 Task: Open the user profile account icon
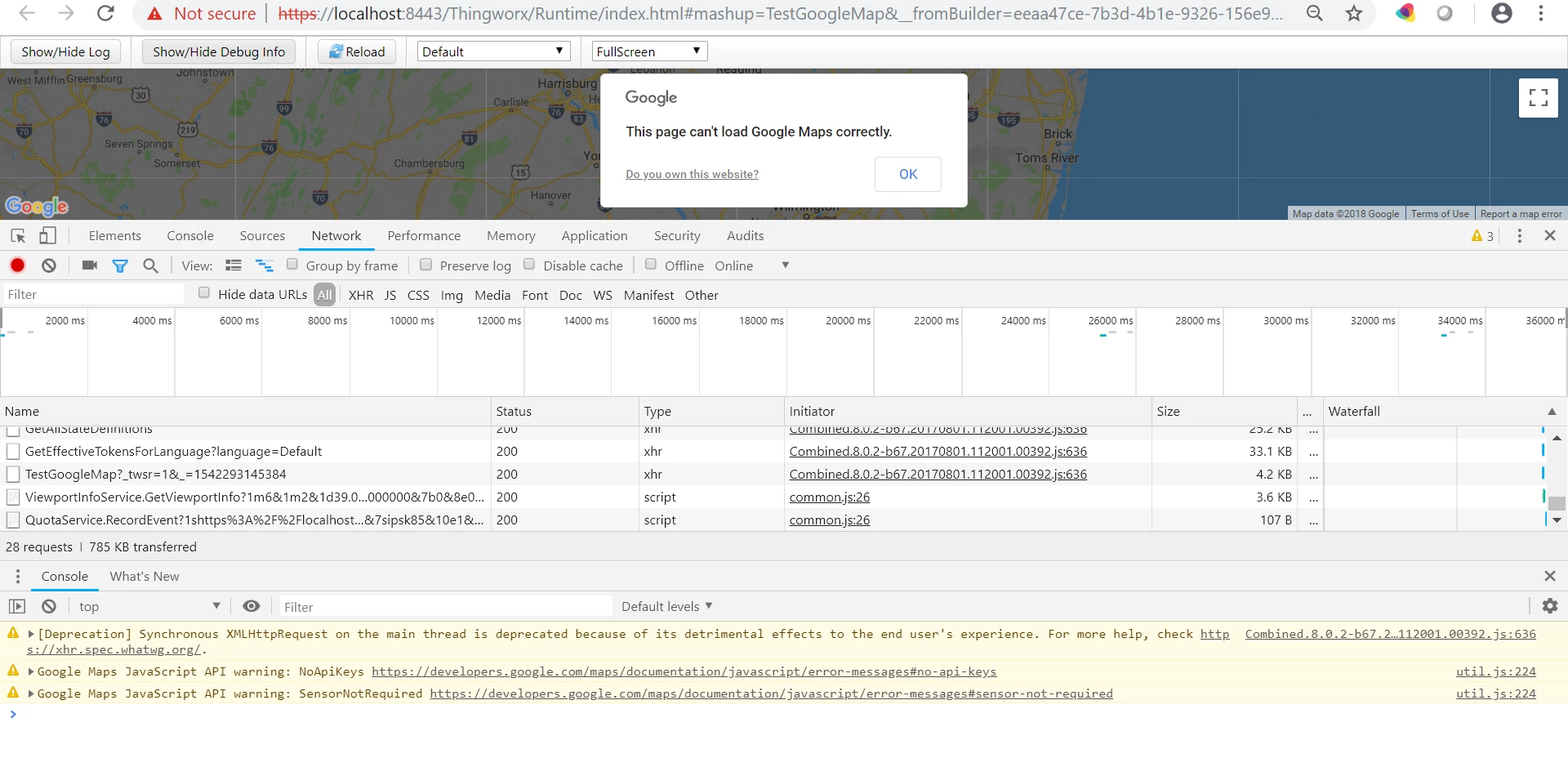pos(1502,13)
